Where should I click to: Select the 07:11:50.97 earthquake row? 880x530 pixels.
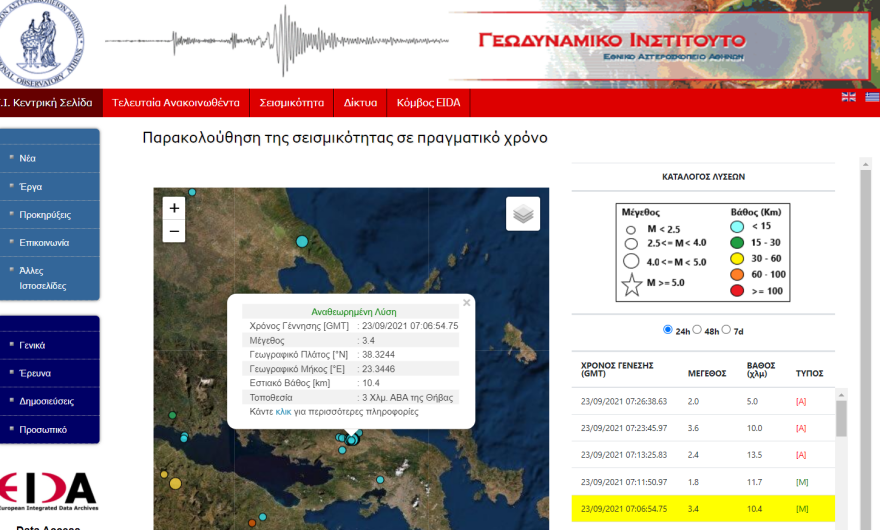tap(703, 482)
